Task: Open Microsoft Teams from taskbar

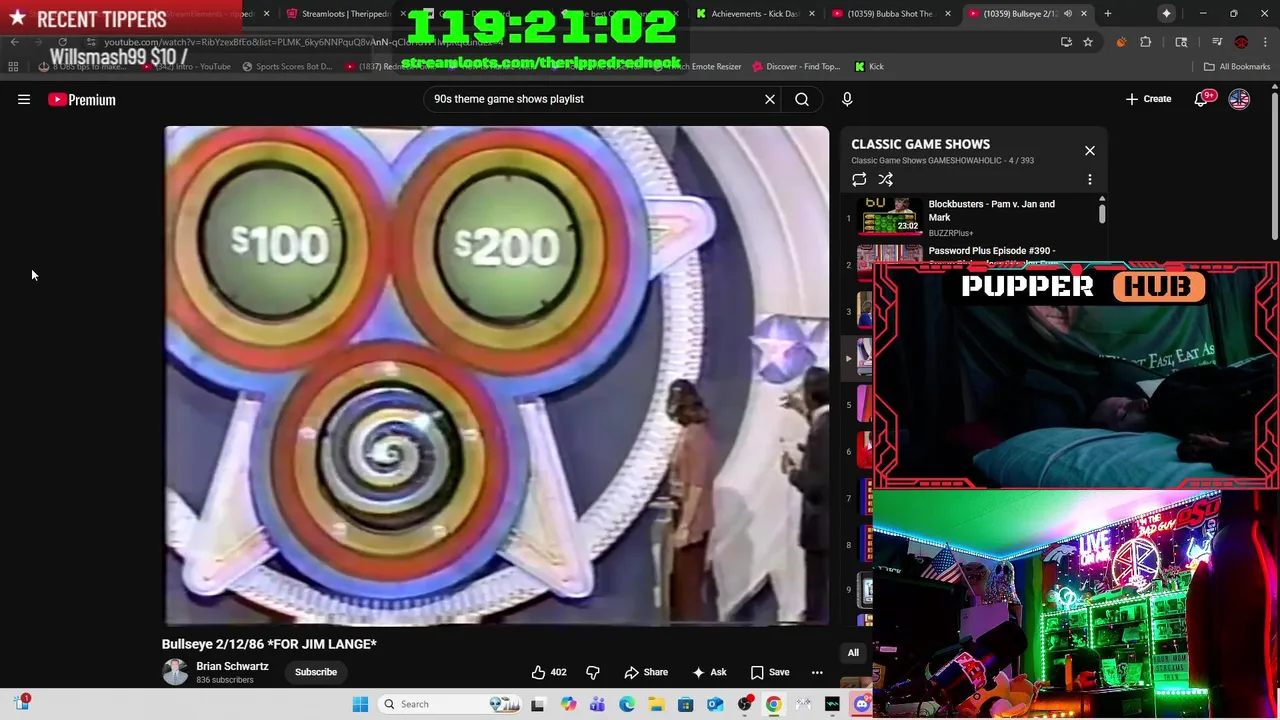Action: (597, 704)
